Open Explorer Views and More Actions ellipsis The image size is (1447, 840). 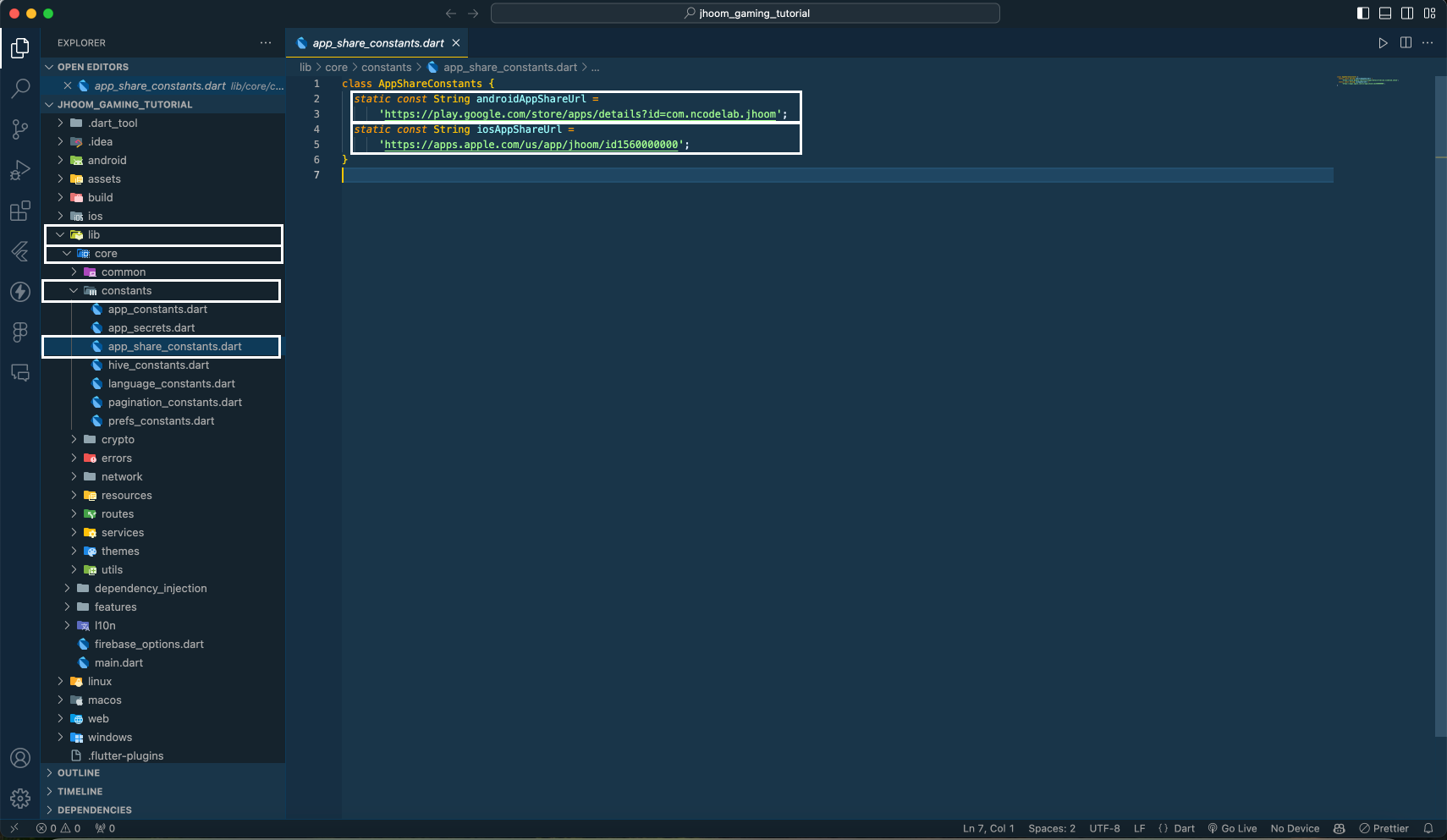point(266,43)
